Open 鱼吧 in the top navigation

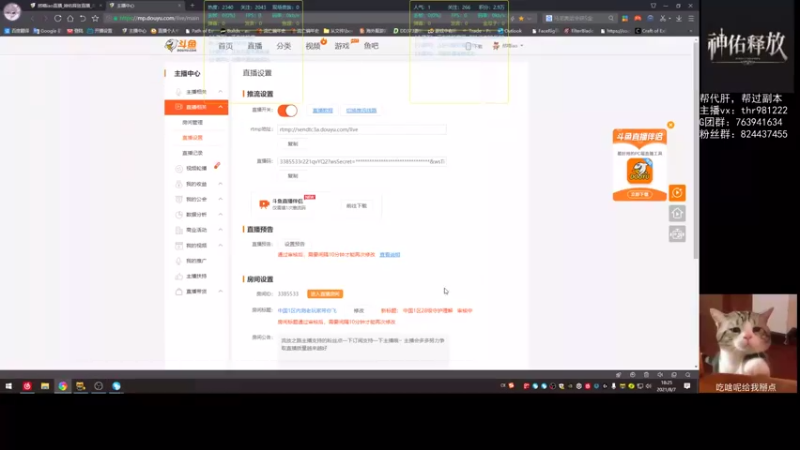pyautogui.click(x=371, y=46)
